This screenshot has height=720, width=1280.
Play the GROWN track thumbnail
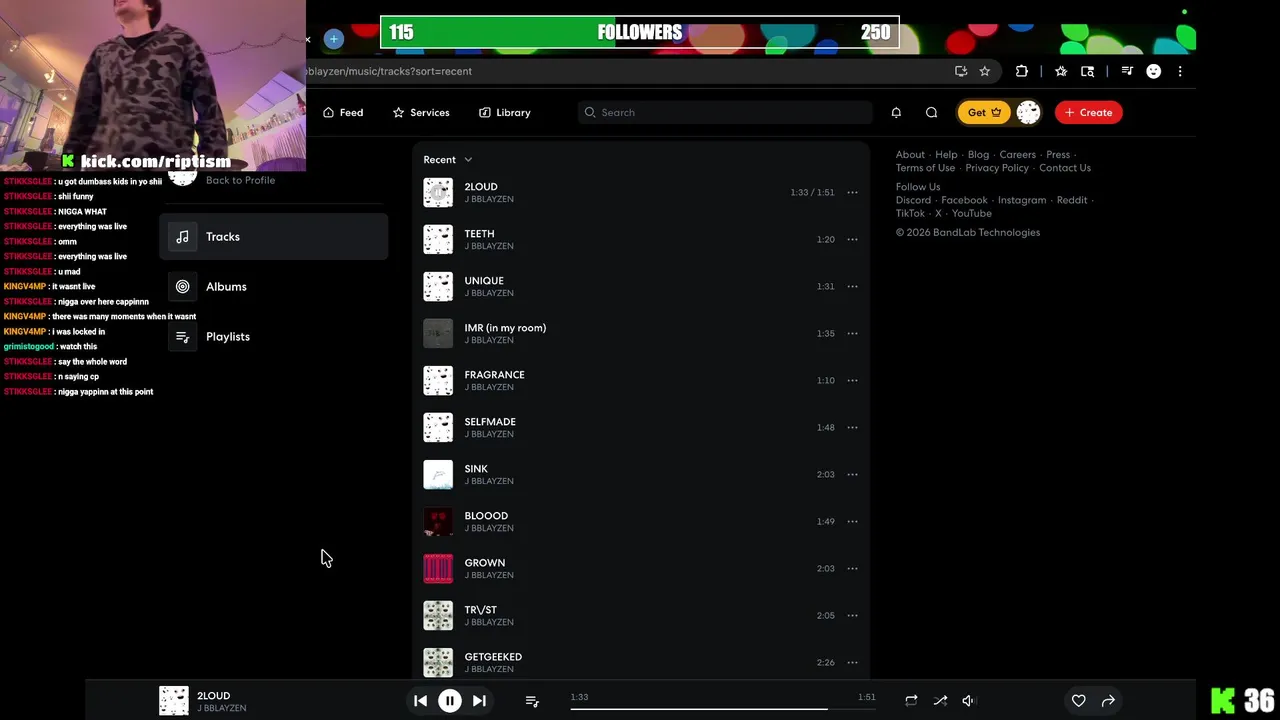coord(438,568)
